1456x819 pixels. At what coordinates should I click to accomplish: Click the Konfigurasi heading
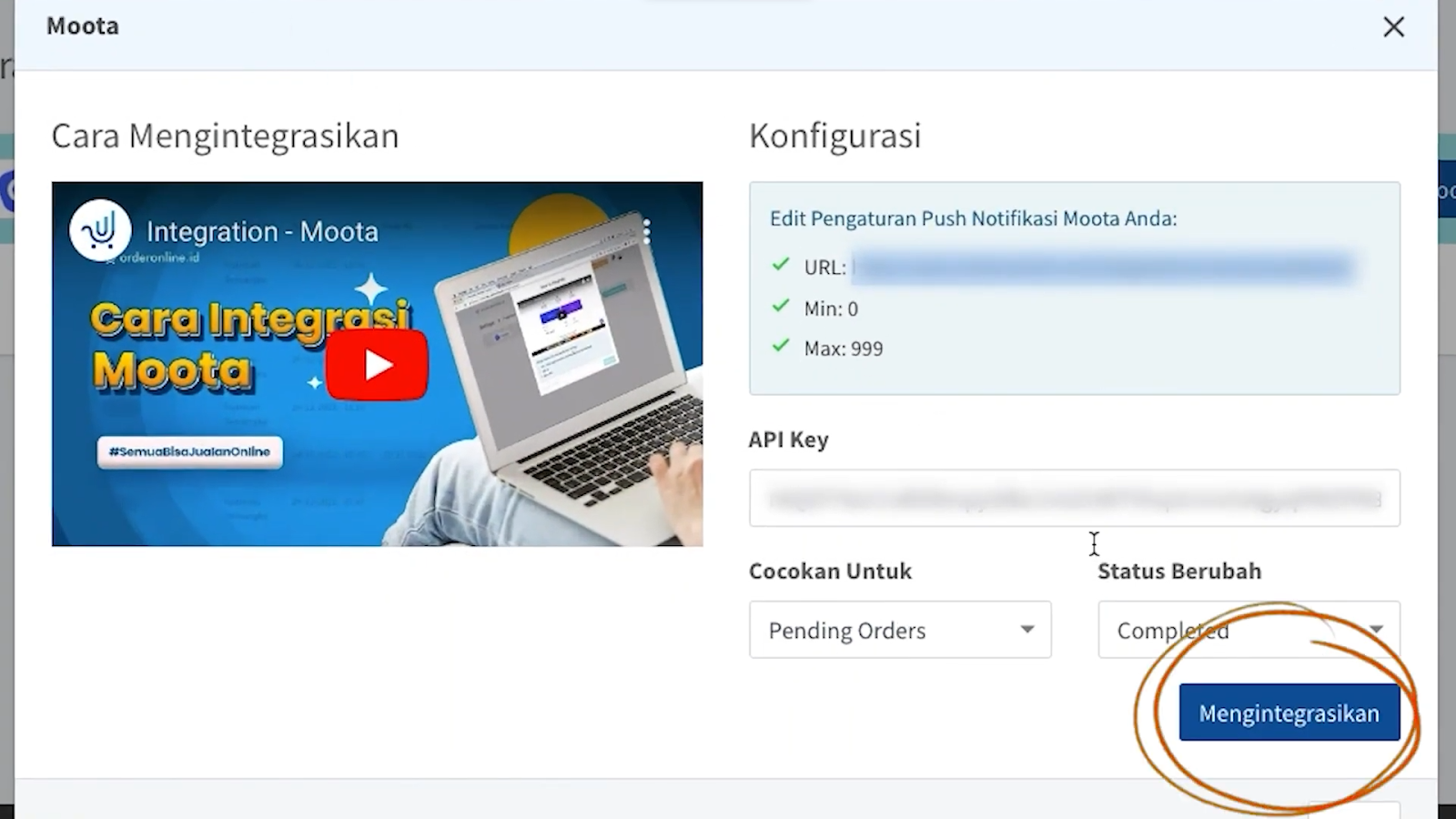[x=834, y=136]
